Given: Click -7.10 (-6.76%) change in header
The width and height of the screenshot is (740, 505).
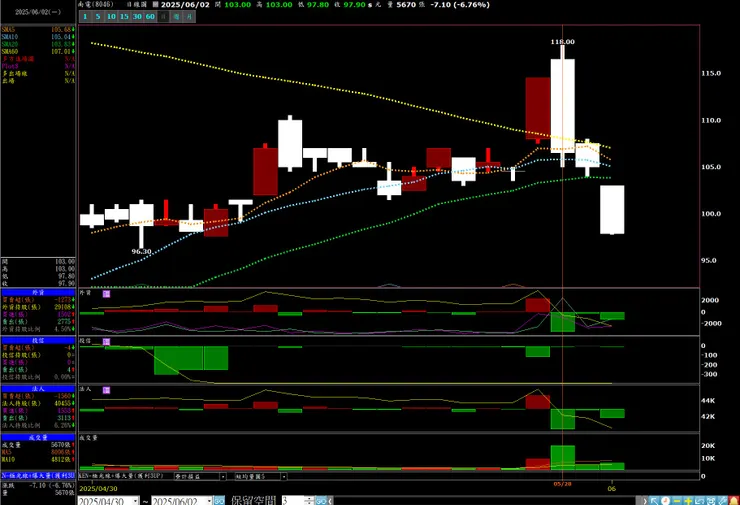Looking at the screenshot, I should [460, 5].
